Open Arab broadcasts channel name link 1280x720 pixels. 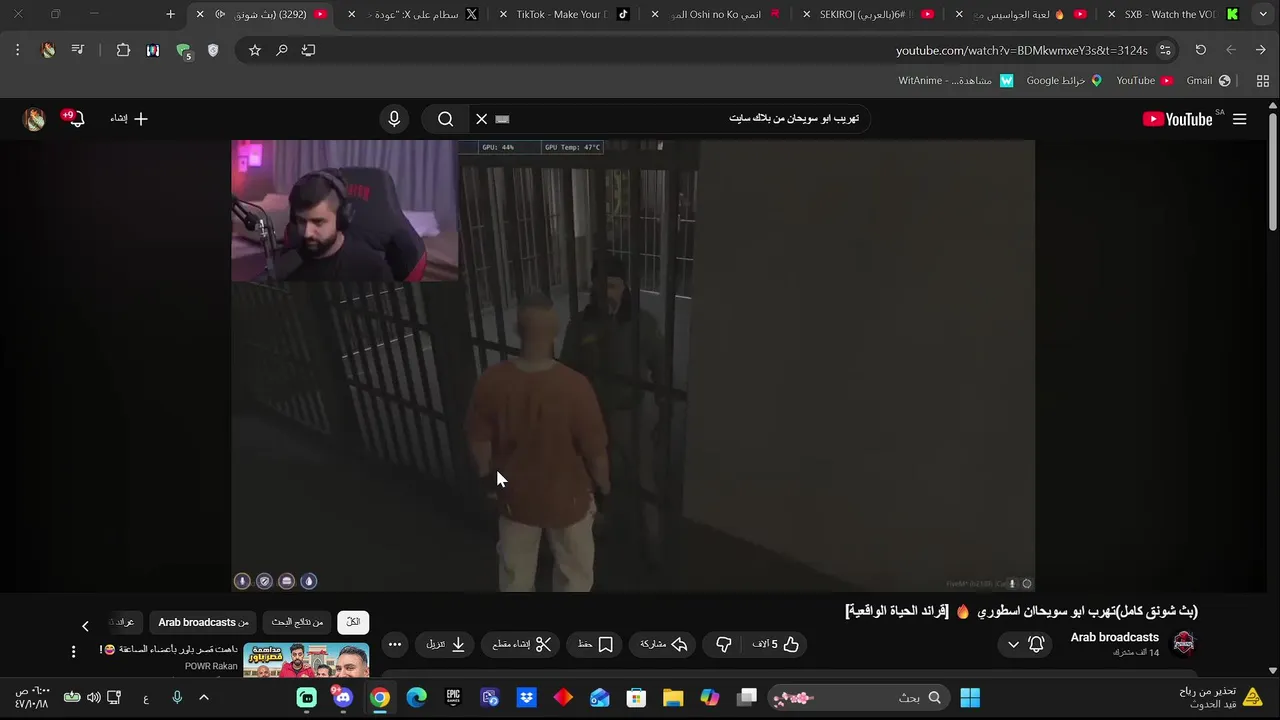1114,637
